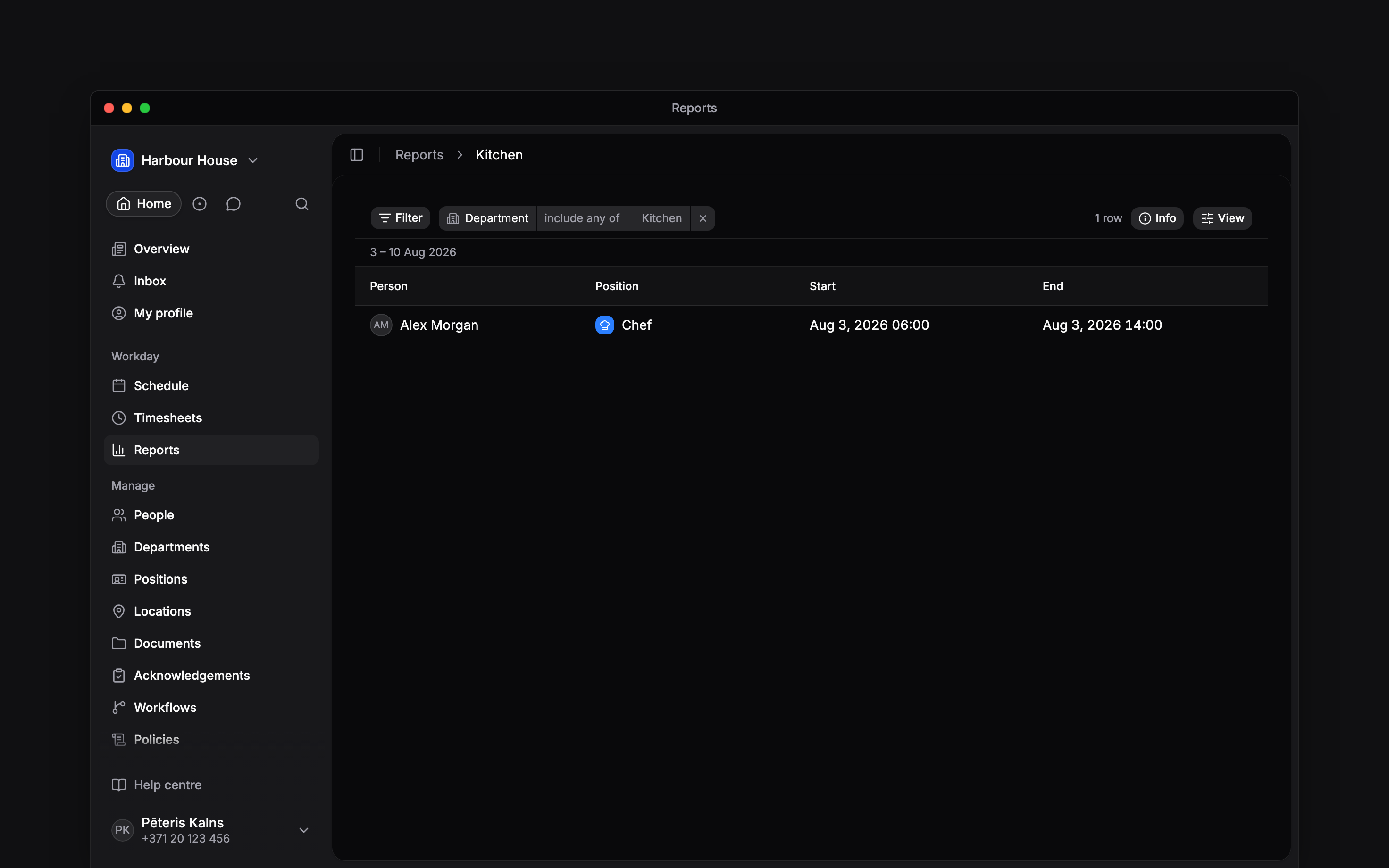This screenshot has height=868, width=1389.
Task: Expand the Pēteris Kalns account menu chevron
Action: pos(304,830)
